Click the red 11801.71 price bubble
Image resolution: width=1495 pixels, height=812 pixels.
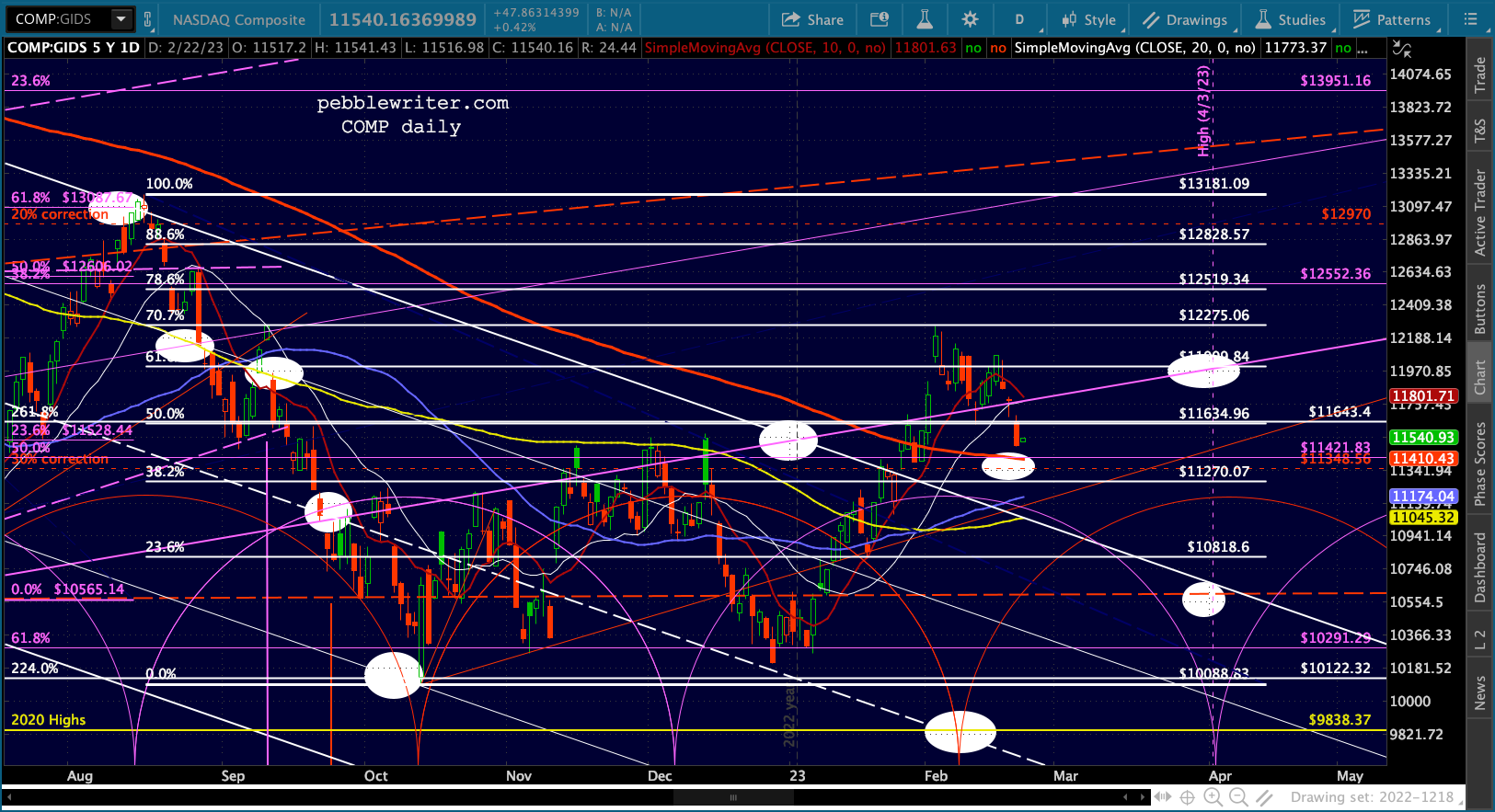(x=1422, y=396)
